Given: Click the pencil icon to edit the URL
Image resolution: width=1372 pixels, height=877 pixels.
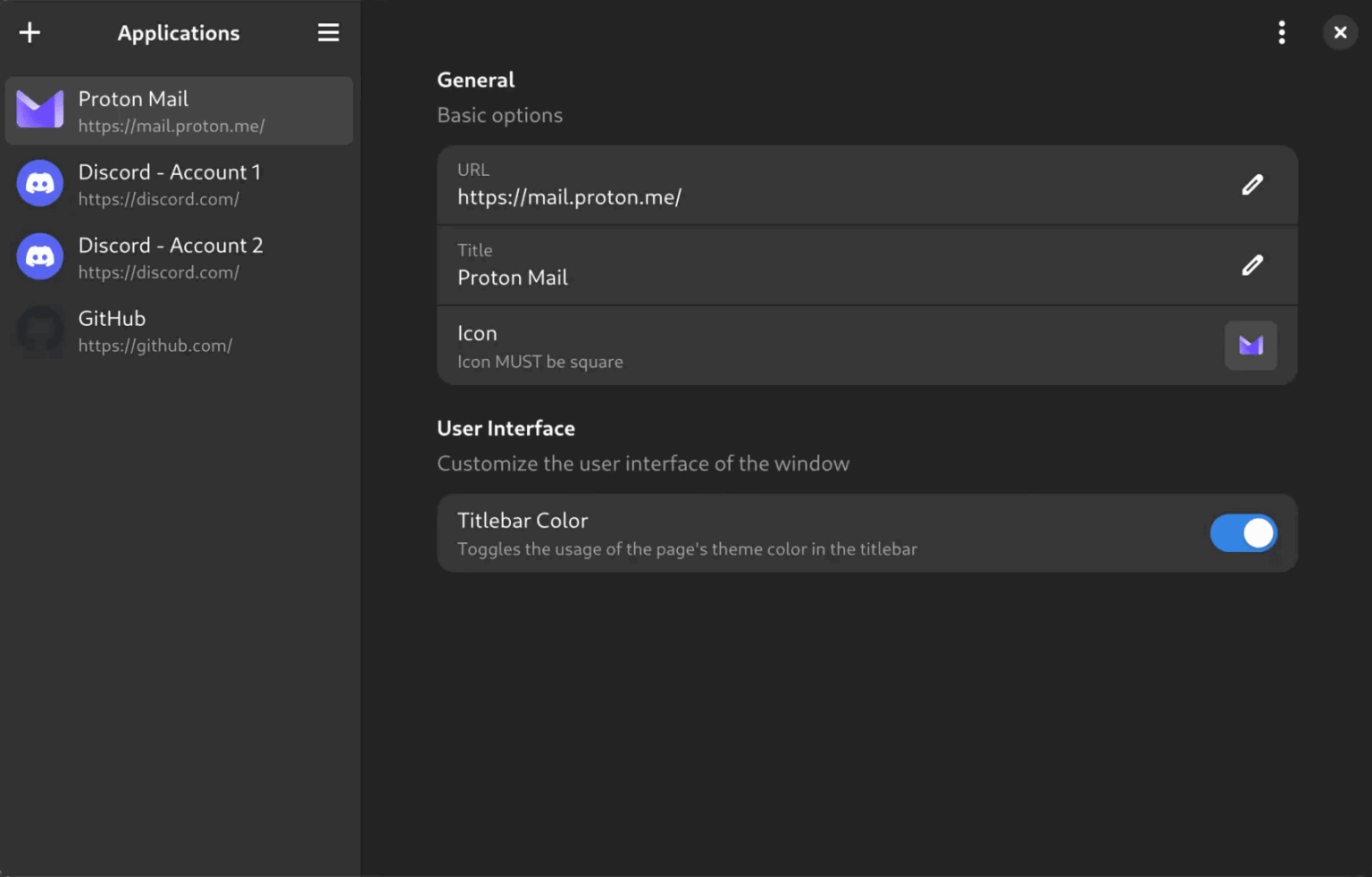Looking at the screenshot, I should point(1252,184).
